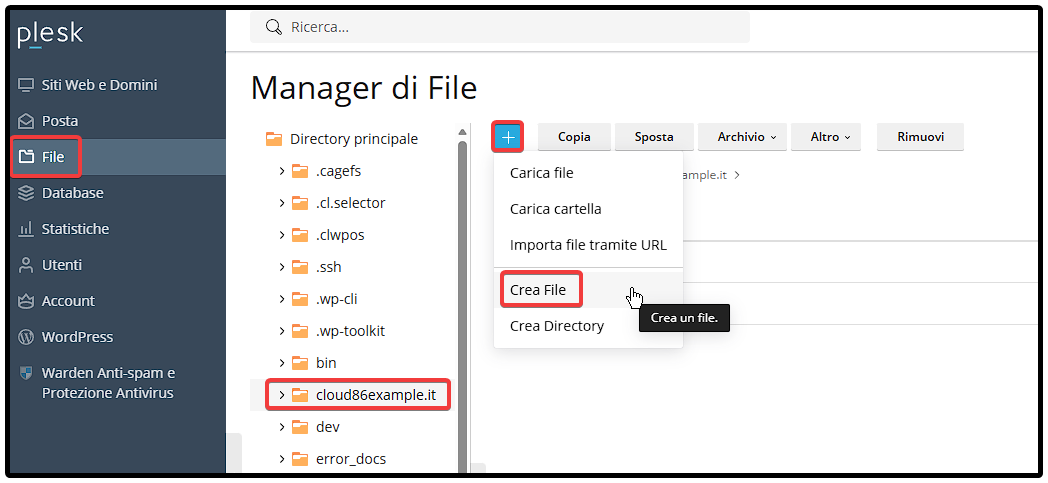
Task: Open the Posta section label
Action: coord(59,122)
